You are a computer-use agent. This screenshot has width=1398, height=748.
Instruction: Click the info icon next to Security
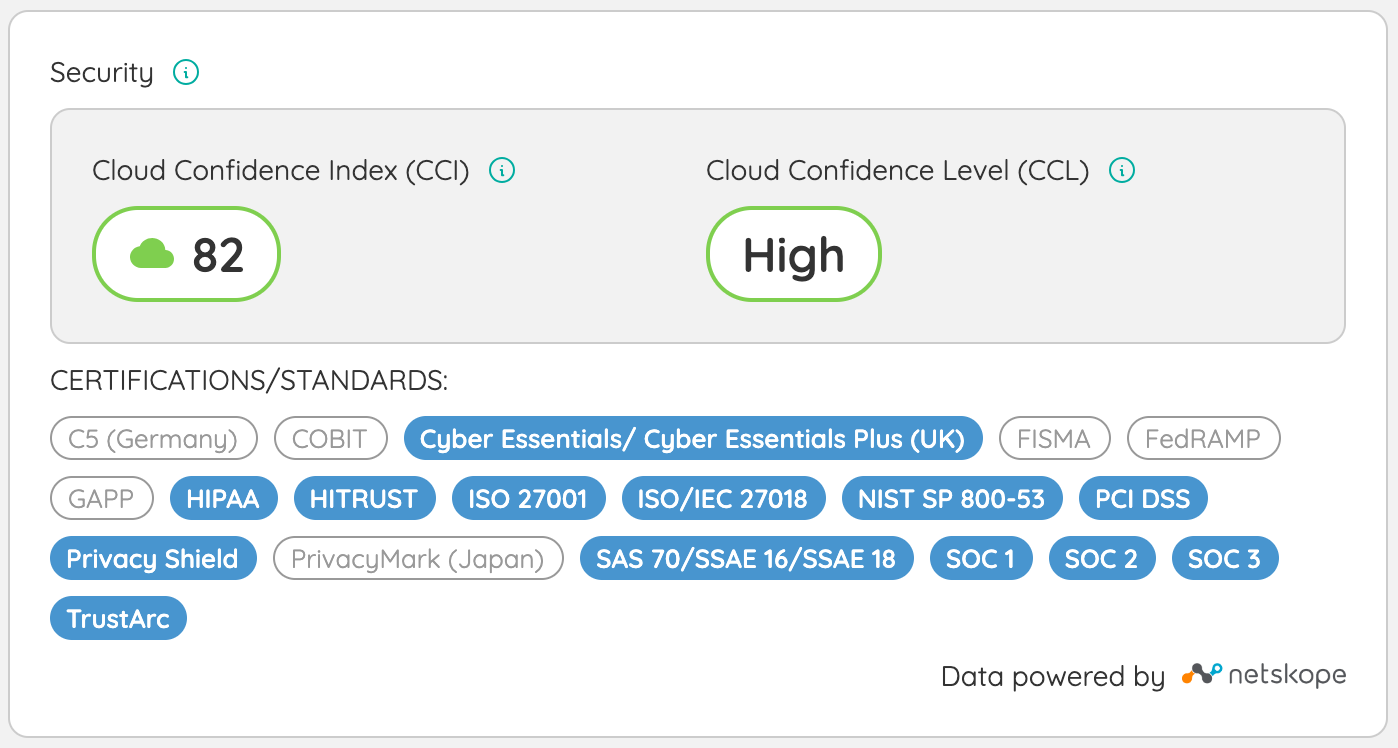pyautogui.click(x=186, y=73)
